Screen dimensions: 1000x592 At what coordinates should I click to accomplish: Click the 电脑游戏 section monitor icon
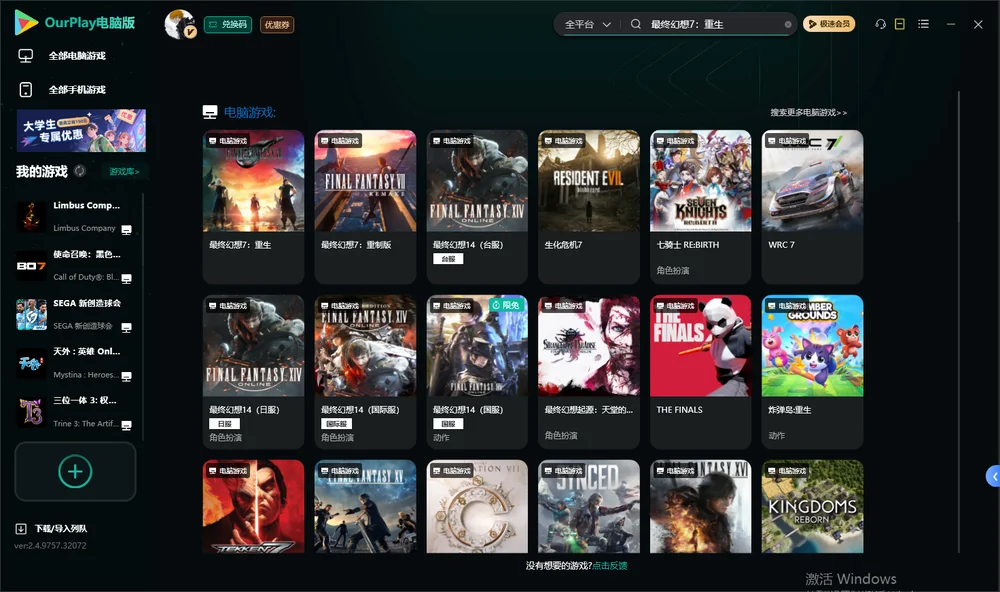click(x=210, y=112)
